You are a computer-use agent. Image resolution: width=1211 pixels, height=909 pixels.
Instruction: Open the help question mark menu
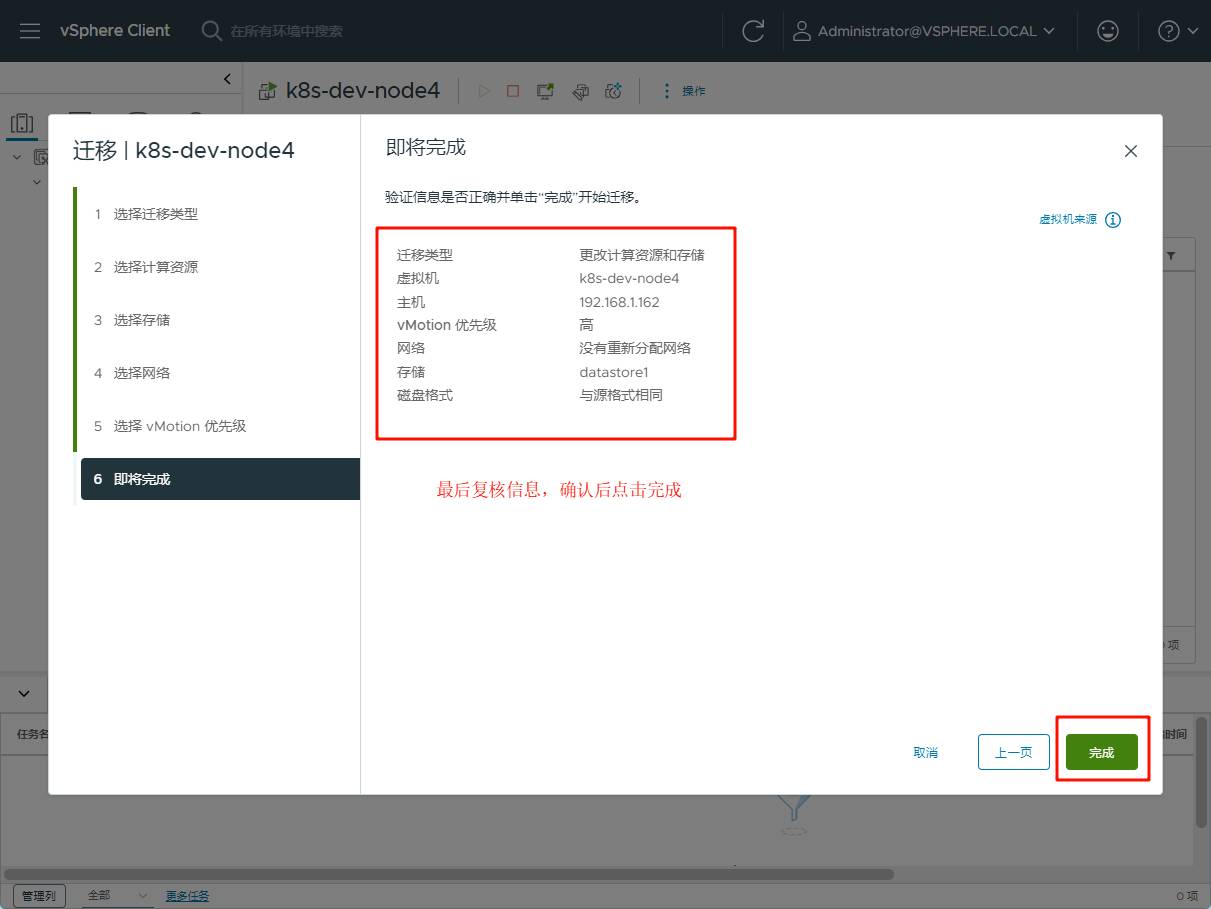pyautogui.click(x=1177, y=31)
